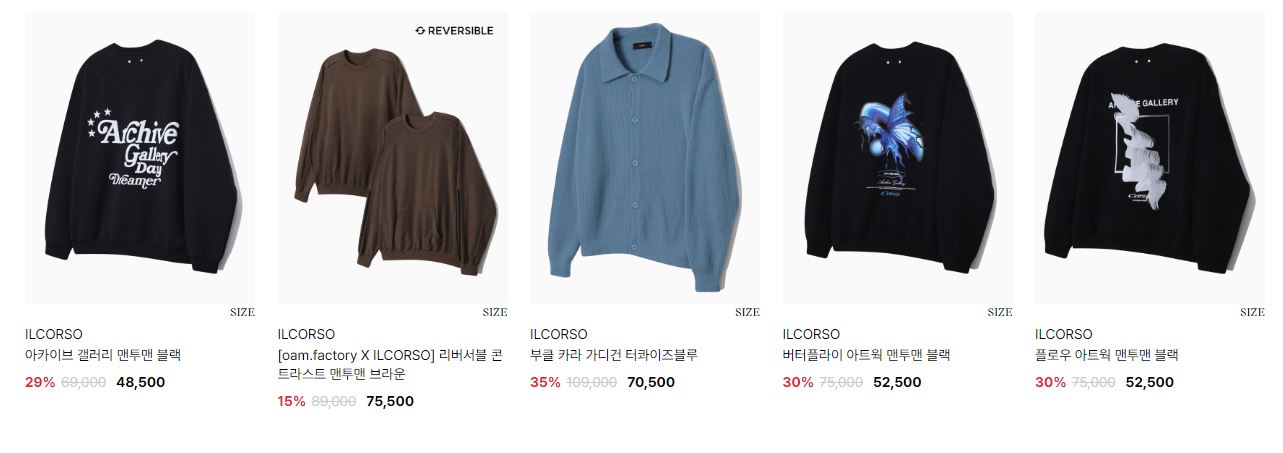The height and width of the screenshot is (453, 1283).
Task: Open 버터플라이 아트웍 맨투맨 블랙 product title
Action: click(866, 355)
